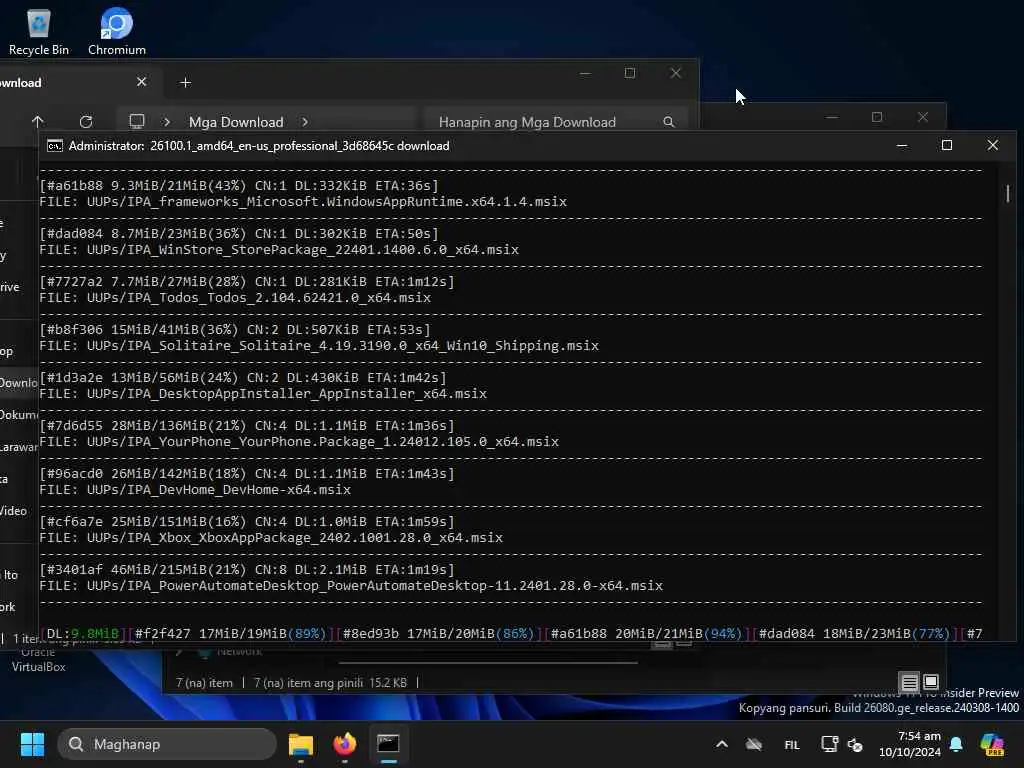Viewport: 1024px width, 768px height.
Task: Go up one folder in File Explorer
Action: [38, 121]
